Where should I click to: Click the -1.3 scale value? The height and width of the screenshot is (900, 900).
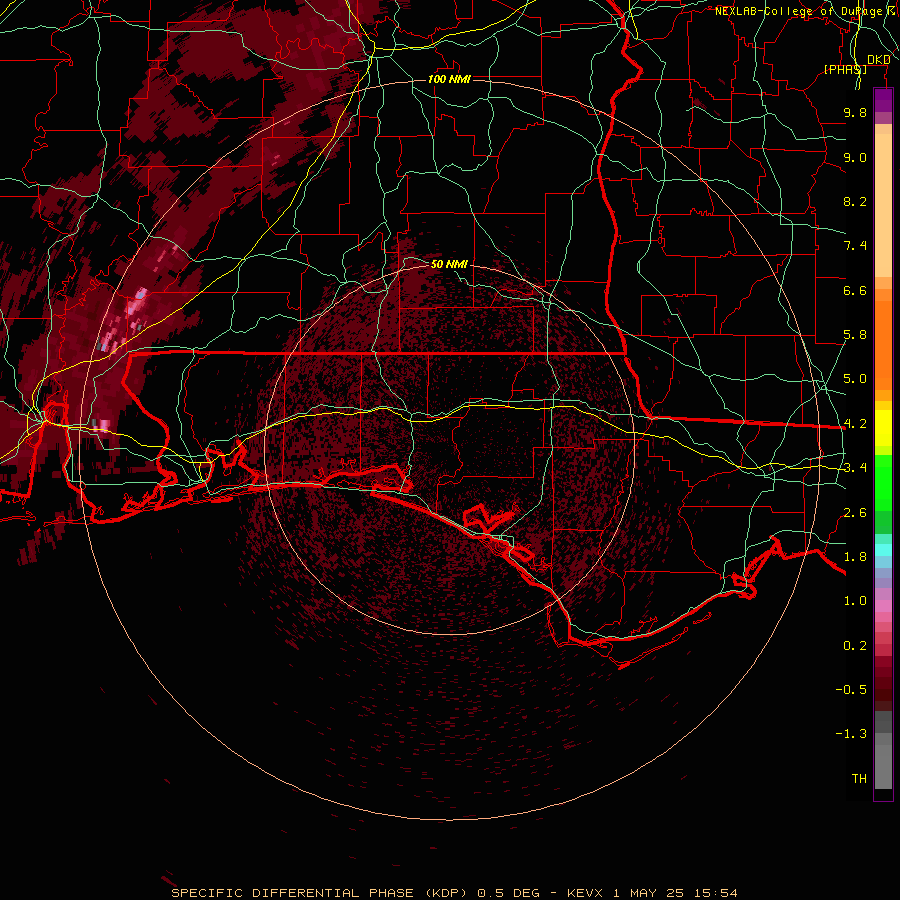point(851,734)
